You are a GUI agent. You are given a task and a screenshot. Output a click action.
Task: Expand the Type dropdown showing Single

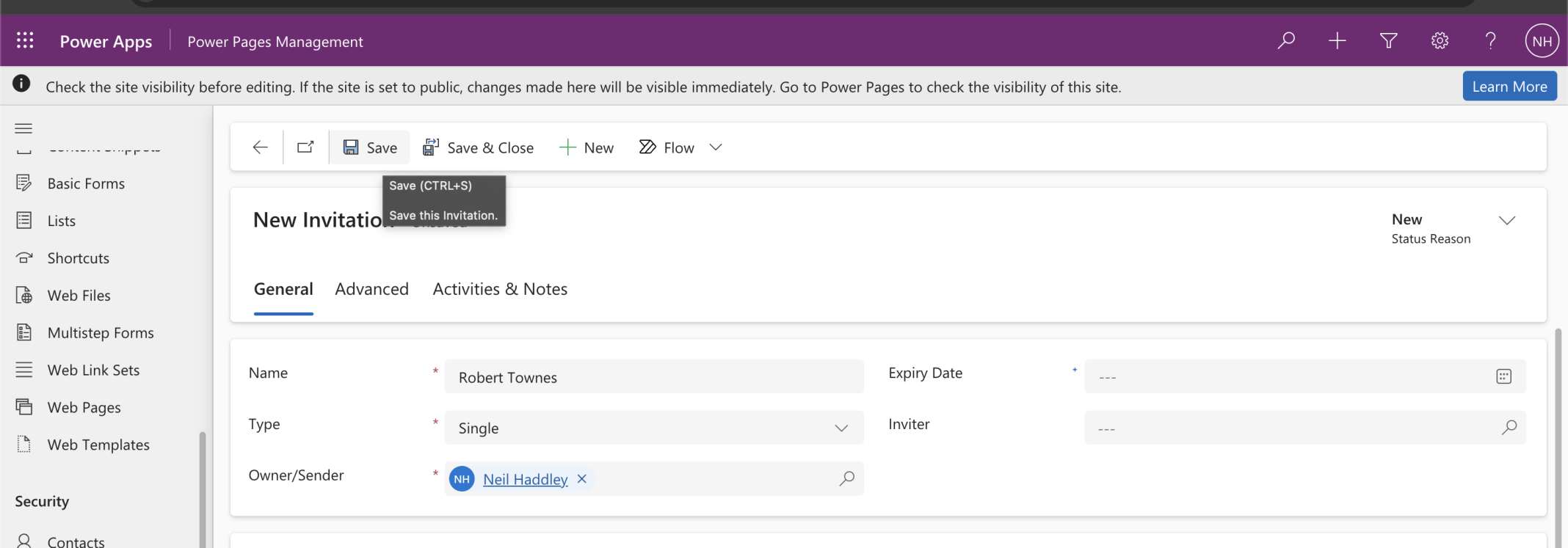(841, 428)
